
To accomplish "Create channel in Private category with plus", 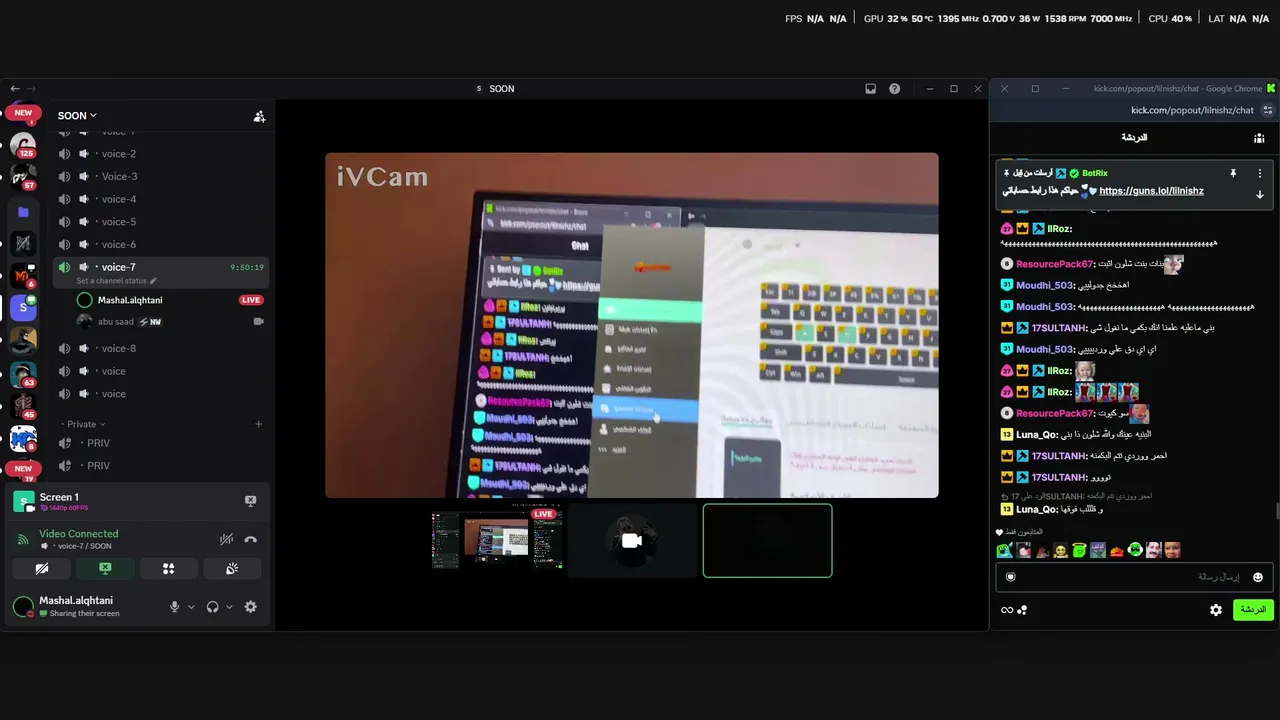I will click(258, 424).
